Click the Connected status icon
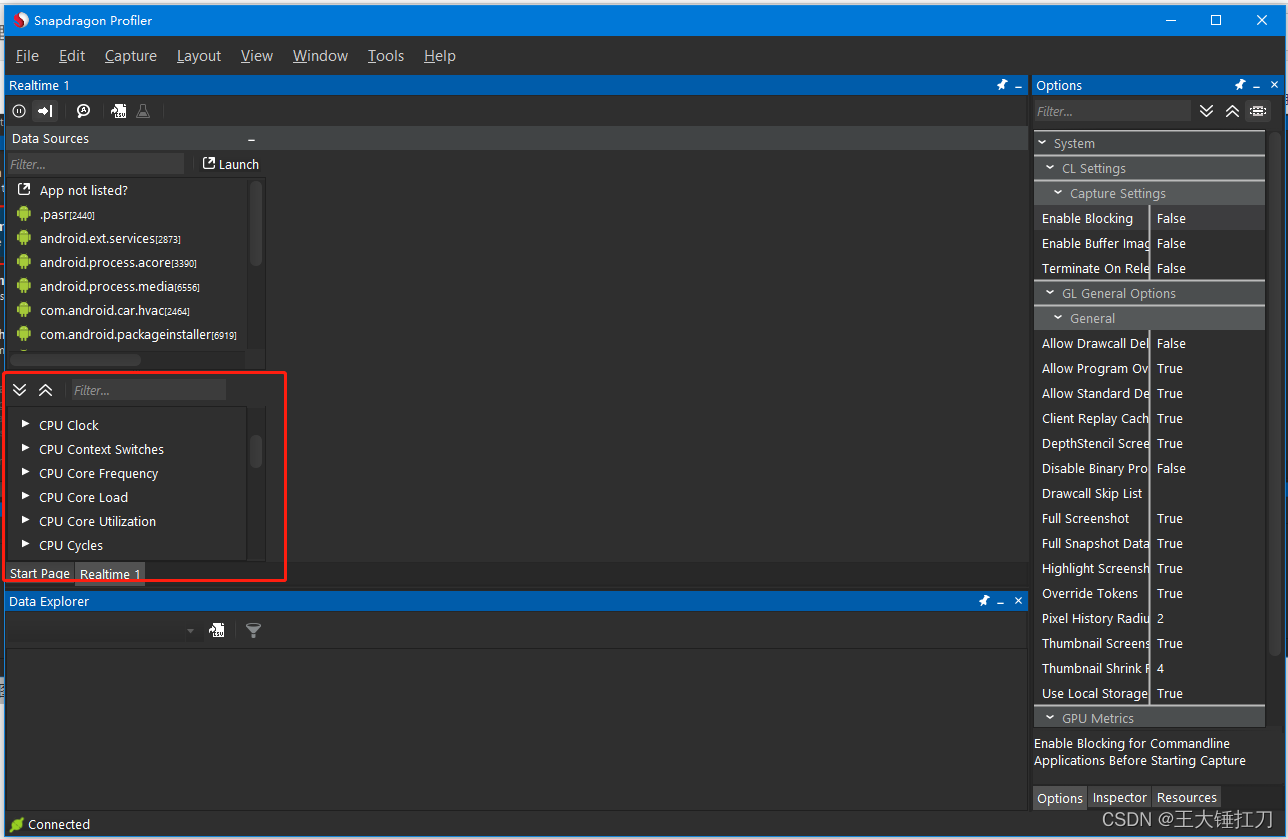This screenshot has height=839, width=1288. pos(17,824)
